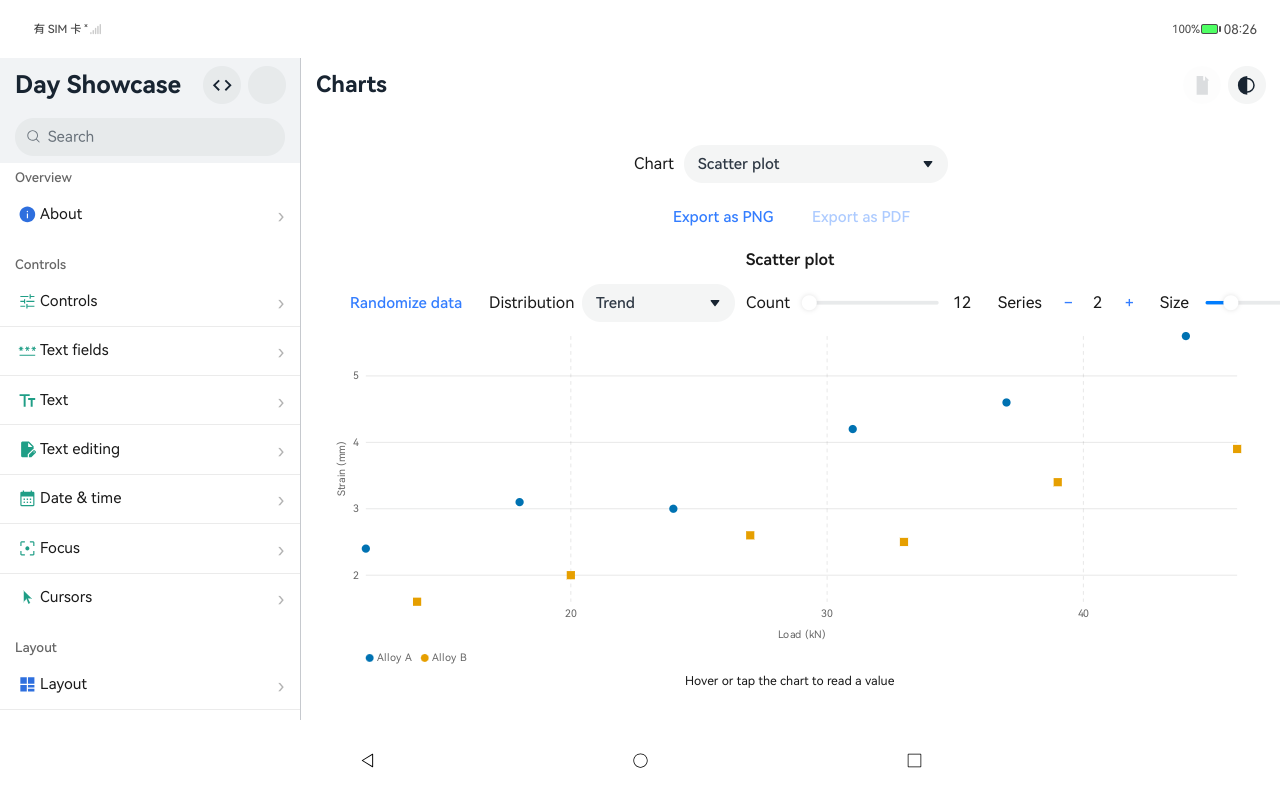Click the Controls sliders icon
The height and width of the screenshot is (800, 1280).
tap(27, 301)
